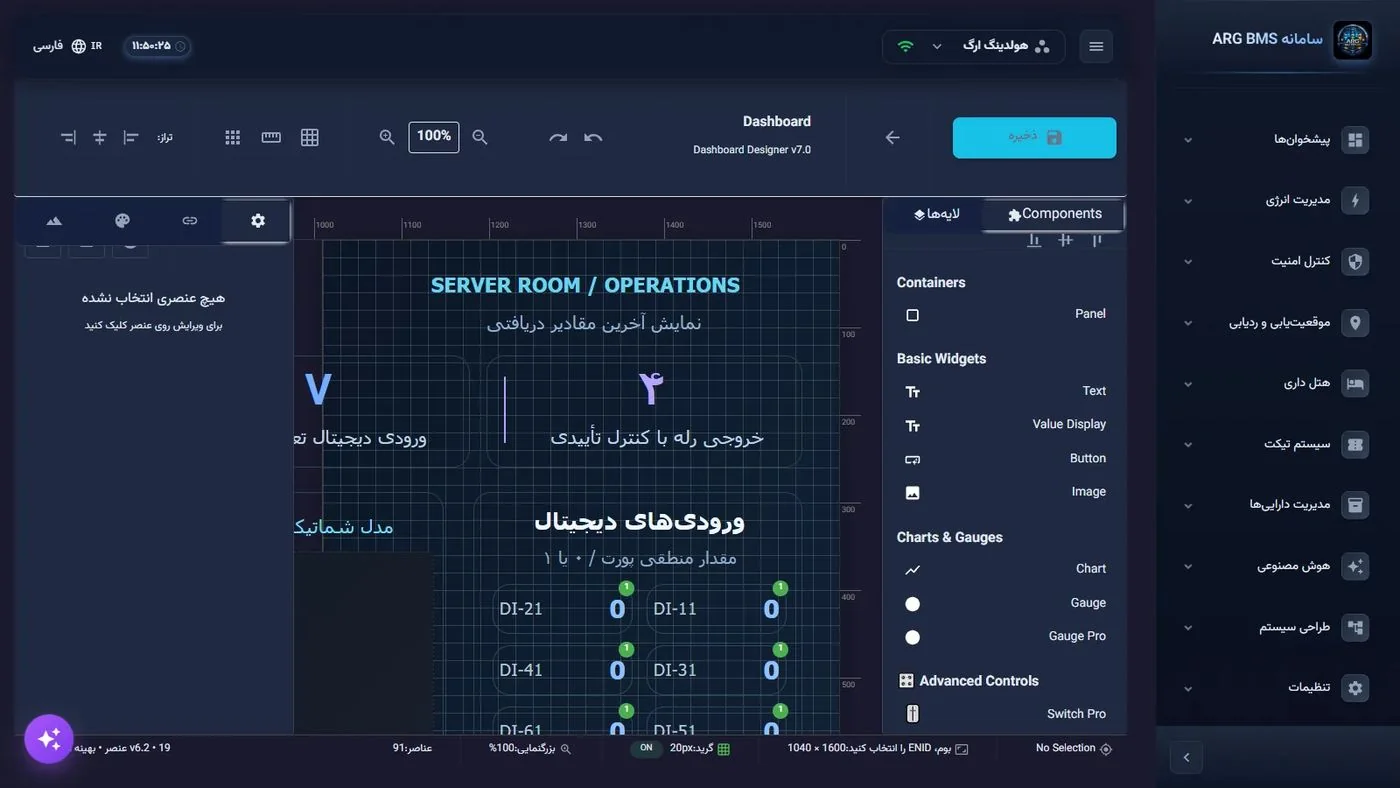The width and height of the screenshot is (1400, 788).
Task: Click the zoom out magnifier icon
Action: coord(480,137)
